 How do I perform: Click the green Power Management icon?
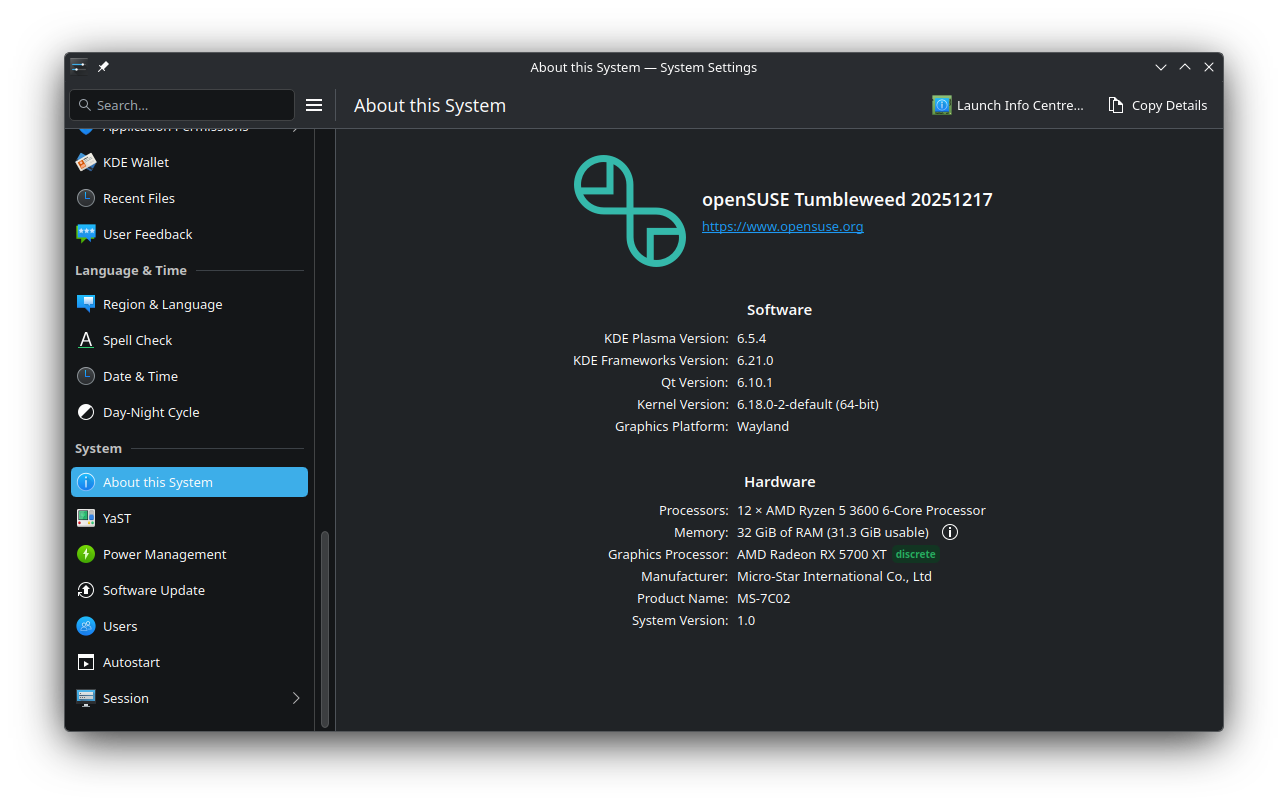pyautogui.click(x=86, y=554)
